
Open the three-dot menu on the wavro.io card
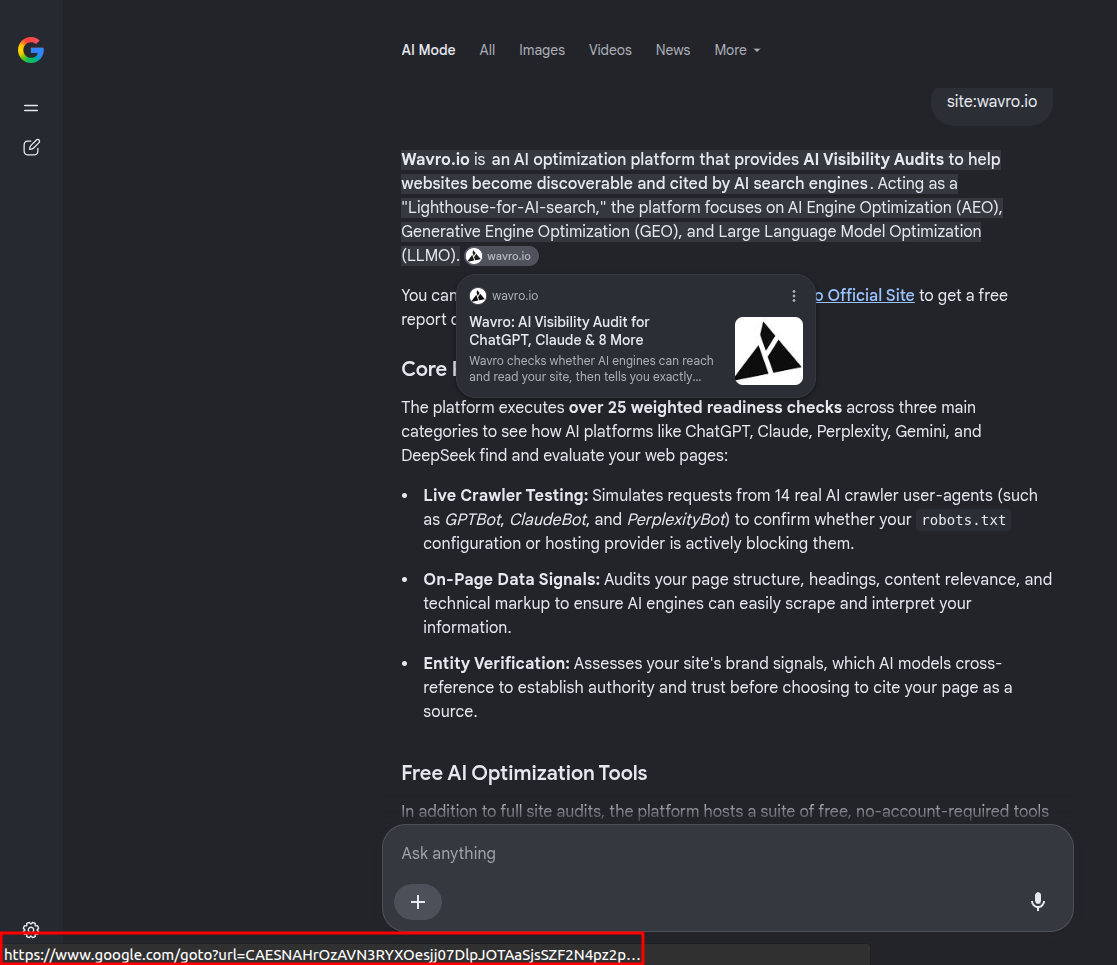(794, 296)
